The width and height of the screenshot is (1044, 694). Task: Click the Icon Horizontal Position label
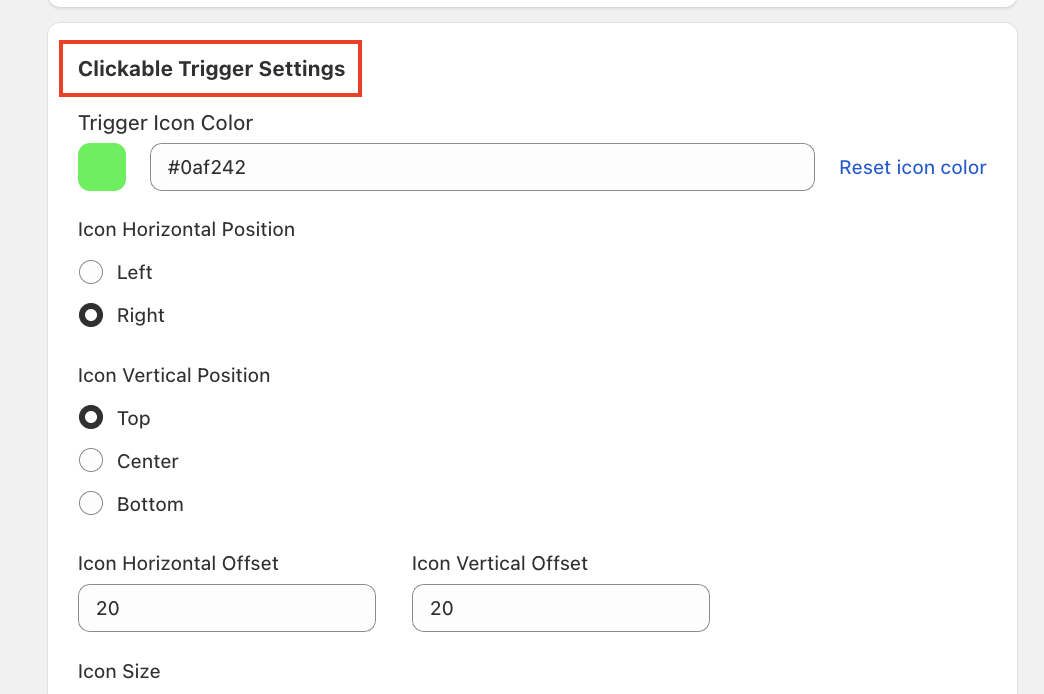point(186,229)
